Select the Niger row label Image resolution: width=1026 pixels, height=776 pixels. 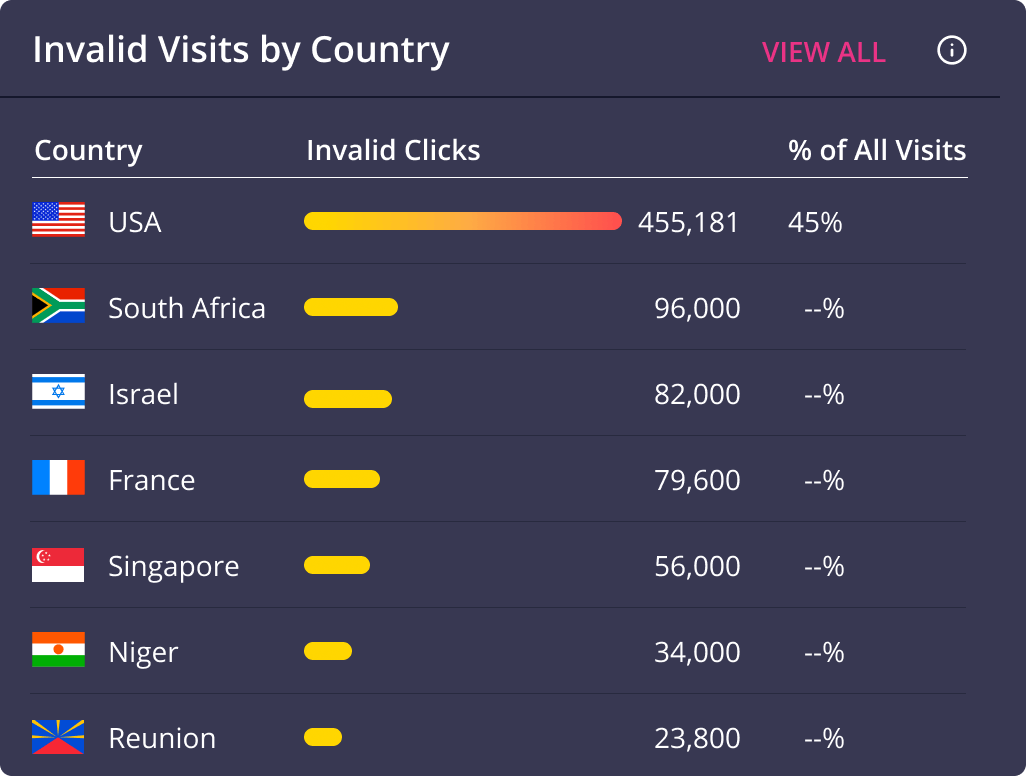click(143, 652)
